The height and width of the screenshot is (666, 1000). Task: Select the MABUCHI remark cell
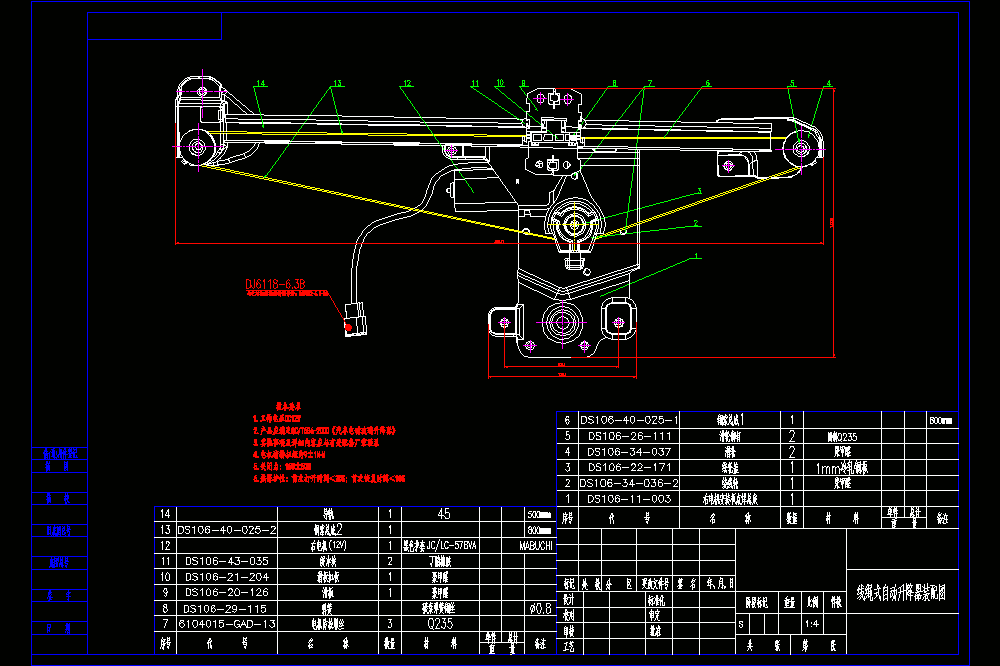coord(536,546)
